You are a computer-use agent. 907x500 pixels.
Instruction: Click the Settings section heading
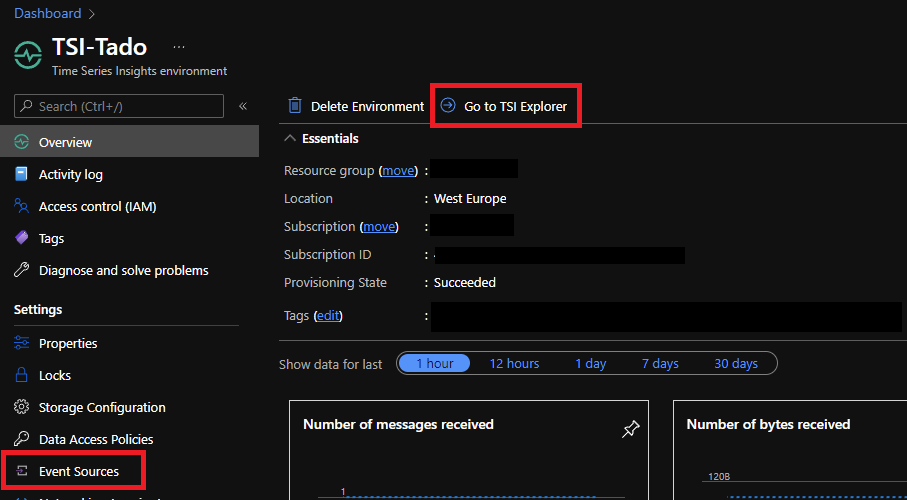[x=38, y=310]
